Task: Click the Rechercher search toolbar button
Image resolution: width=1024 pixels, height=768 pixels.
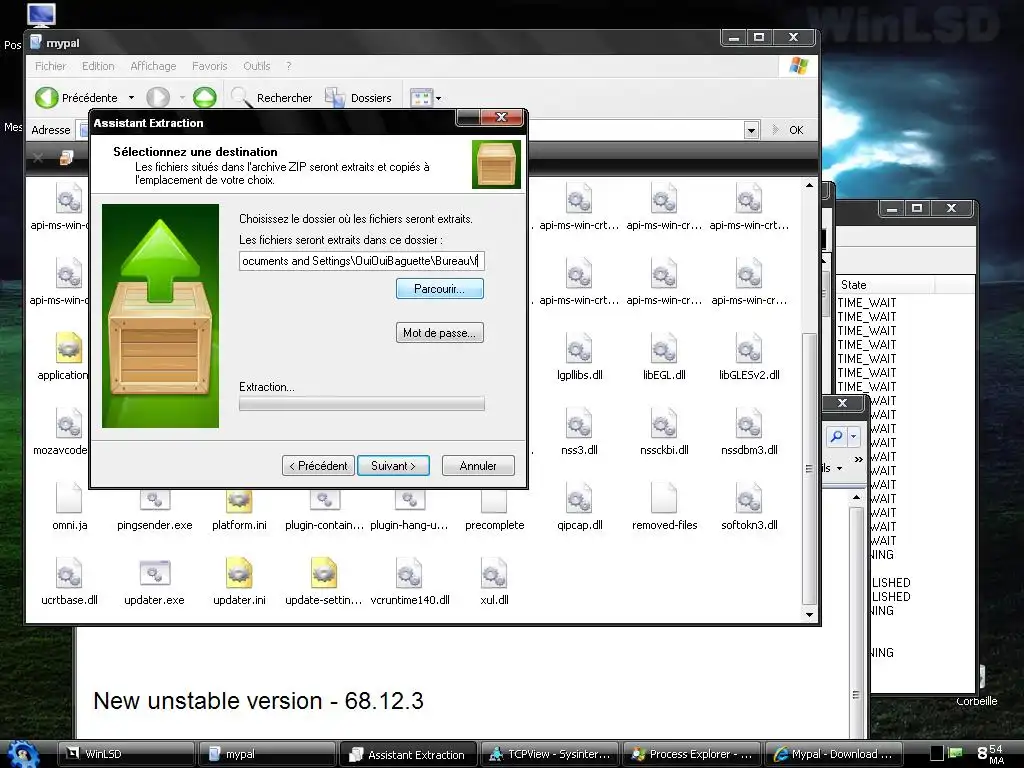Action: 271,97
